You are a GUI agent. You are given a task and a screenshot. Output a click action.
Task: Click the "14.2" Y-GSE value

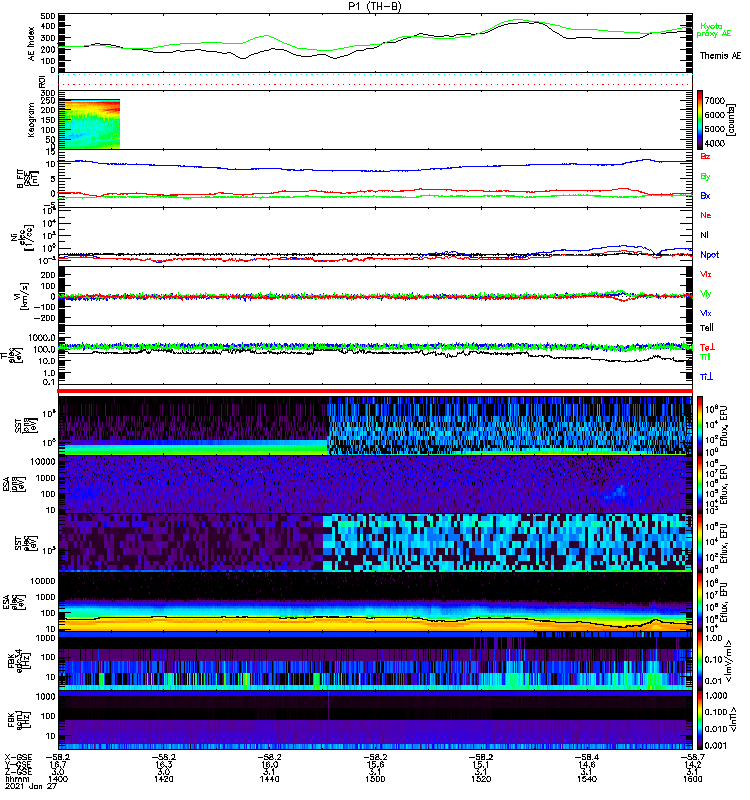(x=692, y=764)
